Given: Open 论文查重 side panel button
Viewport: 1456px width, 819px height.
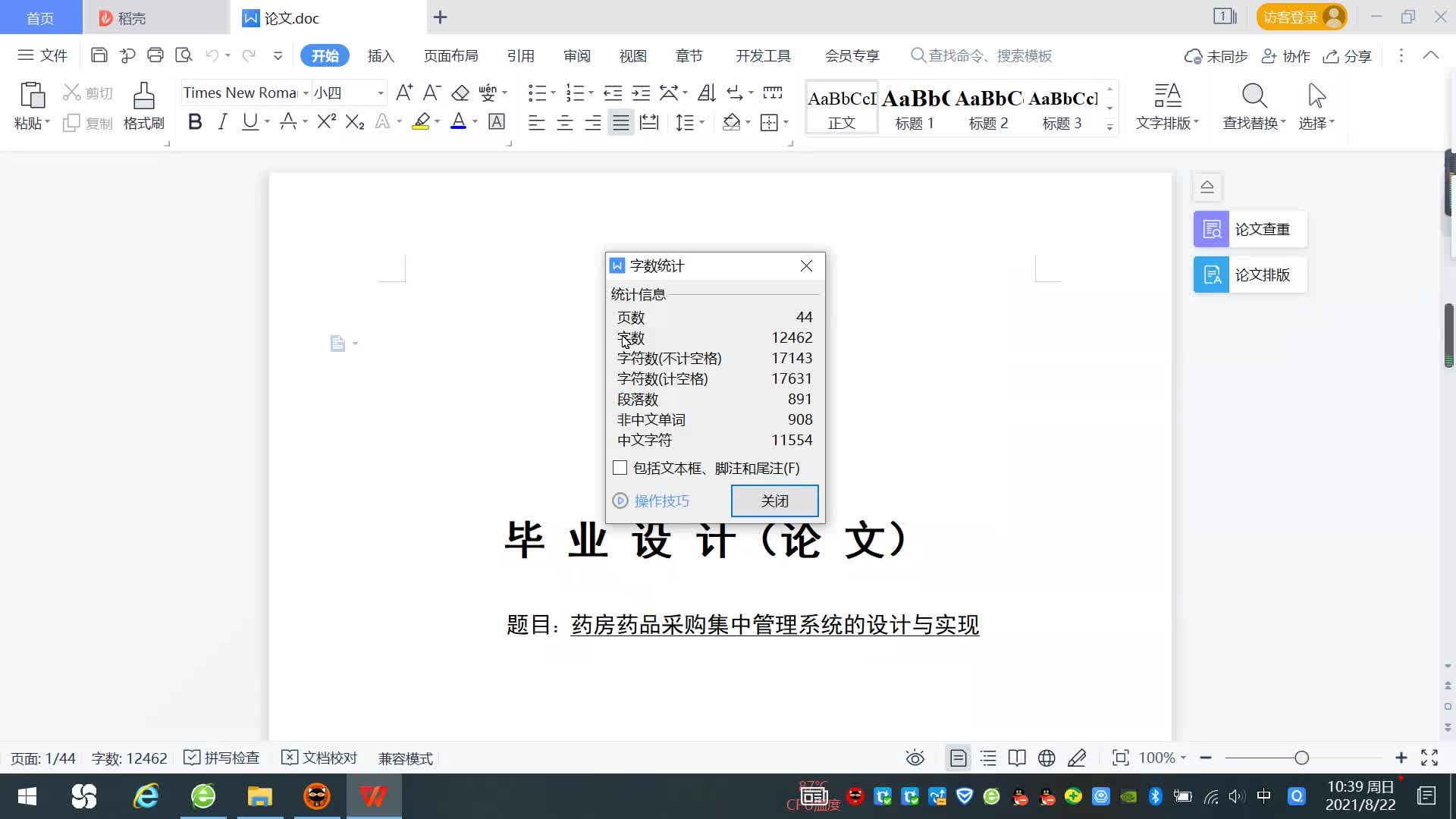Looking at the screenshot, I should (x=1250, y=229).
